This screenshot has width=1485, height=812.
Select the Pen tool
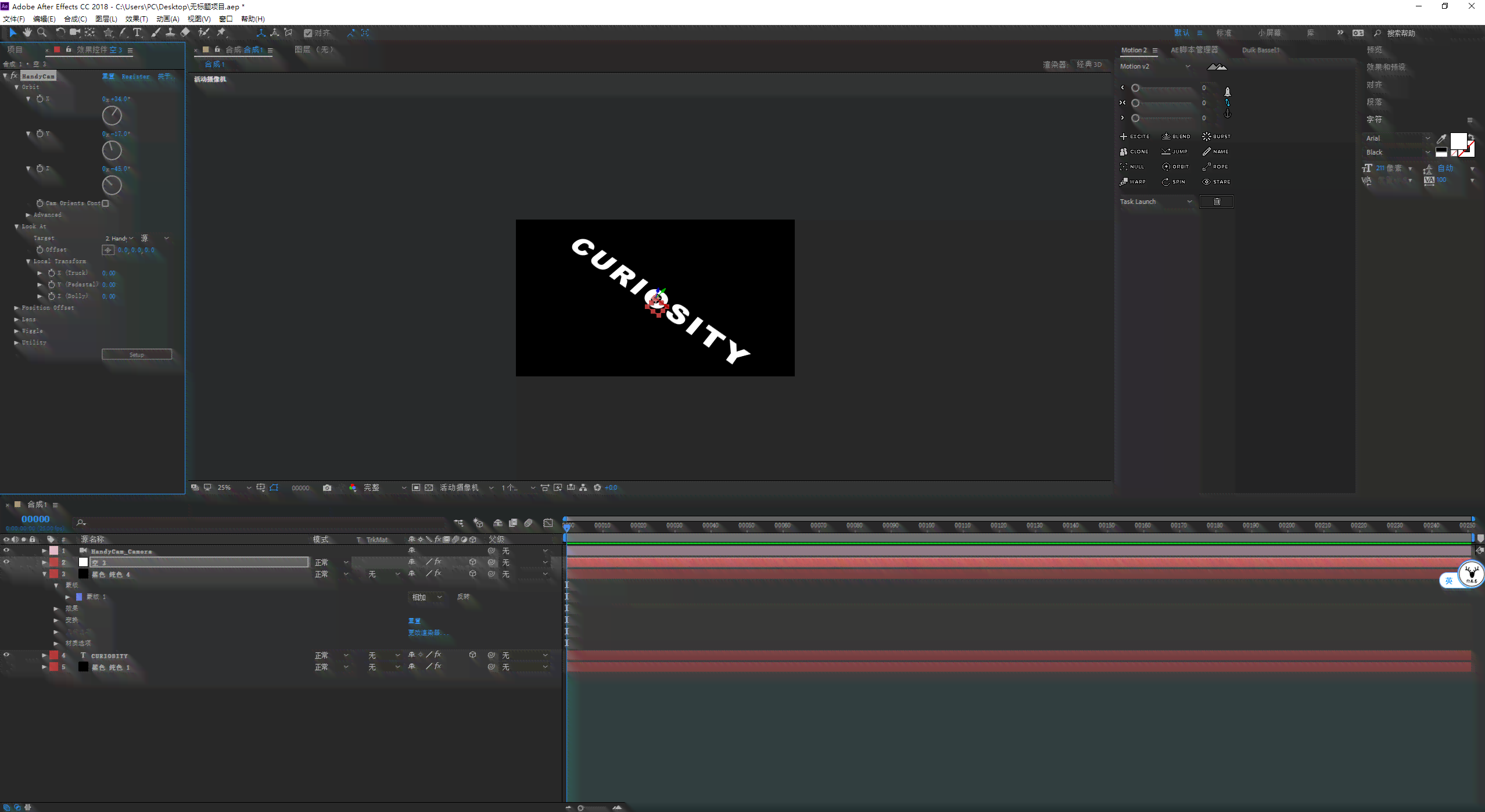point(123,33)
